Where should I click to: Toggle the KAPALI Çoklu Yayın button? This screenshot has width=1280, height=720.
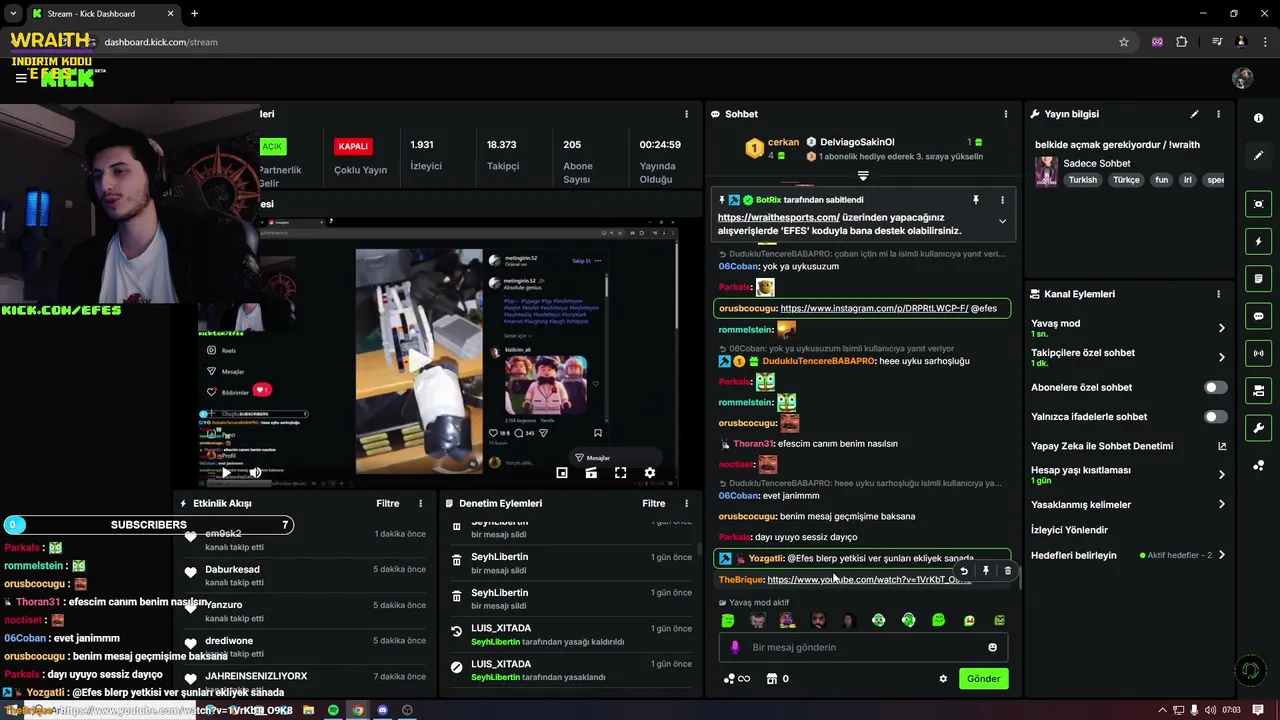[353, 146]
